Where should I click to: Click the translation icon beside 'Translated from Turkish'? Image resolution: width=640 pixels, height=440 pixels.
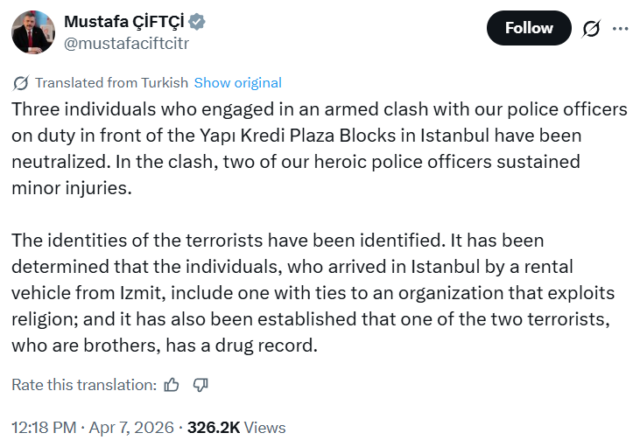point(20,83)
